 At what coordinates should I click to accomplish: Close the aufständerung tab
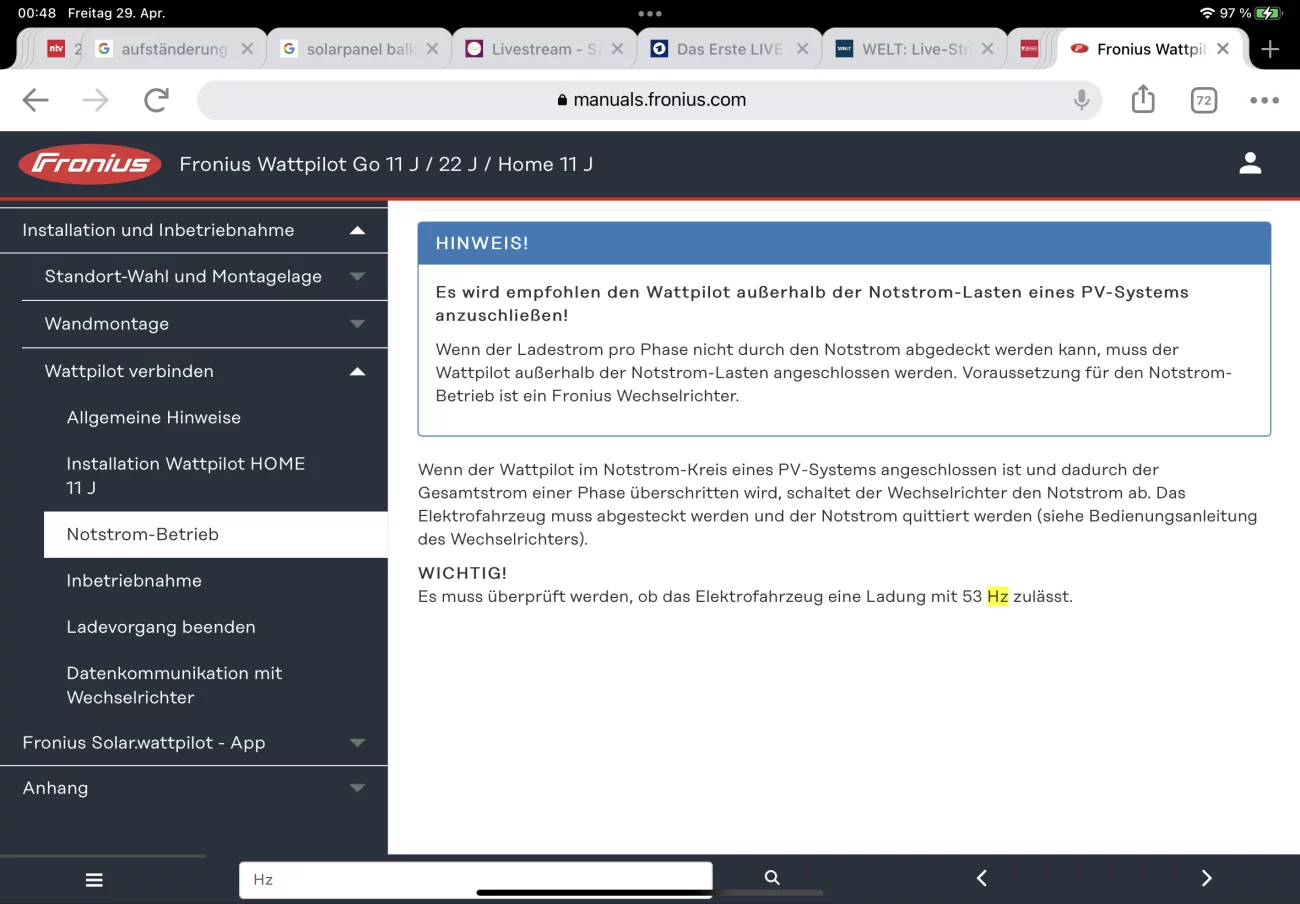[248, 49]
